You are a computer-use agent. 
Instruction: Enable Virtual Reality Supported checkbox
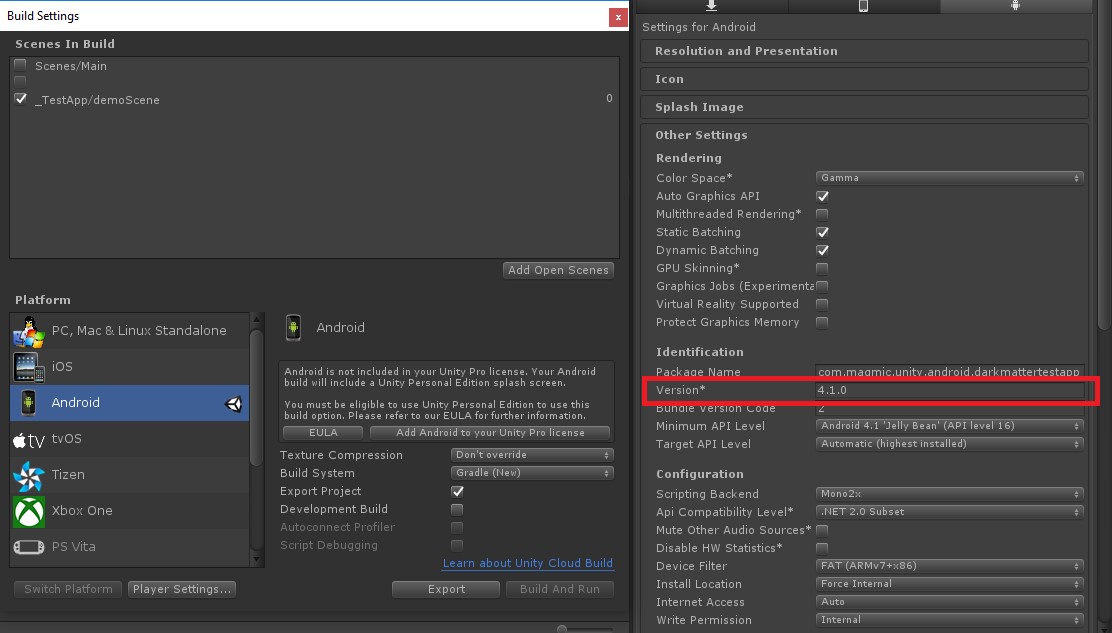(823, 304)
